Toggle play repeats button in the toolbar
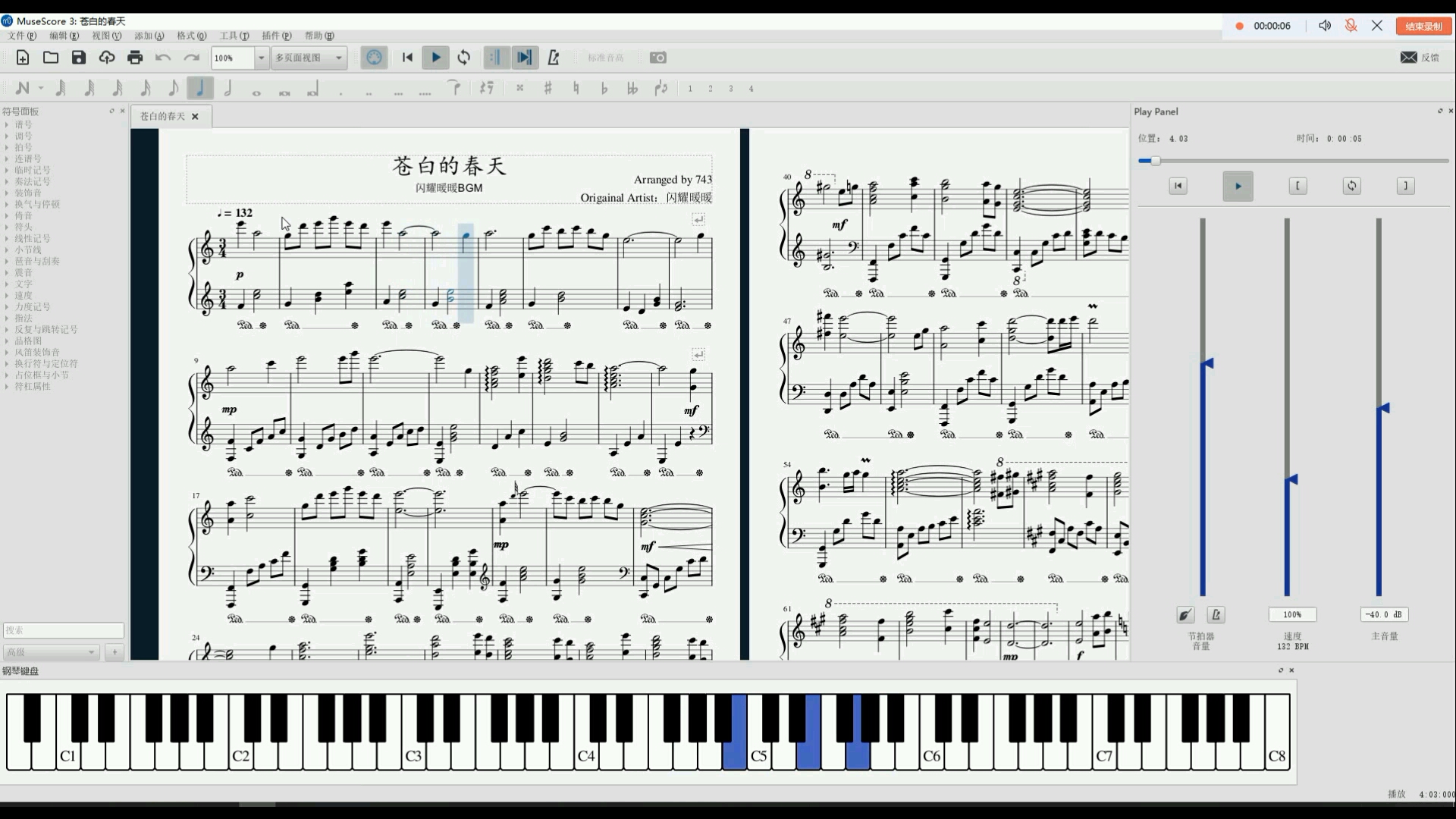This screenshot has width=1456, height=819. coord(496,58)
